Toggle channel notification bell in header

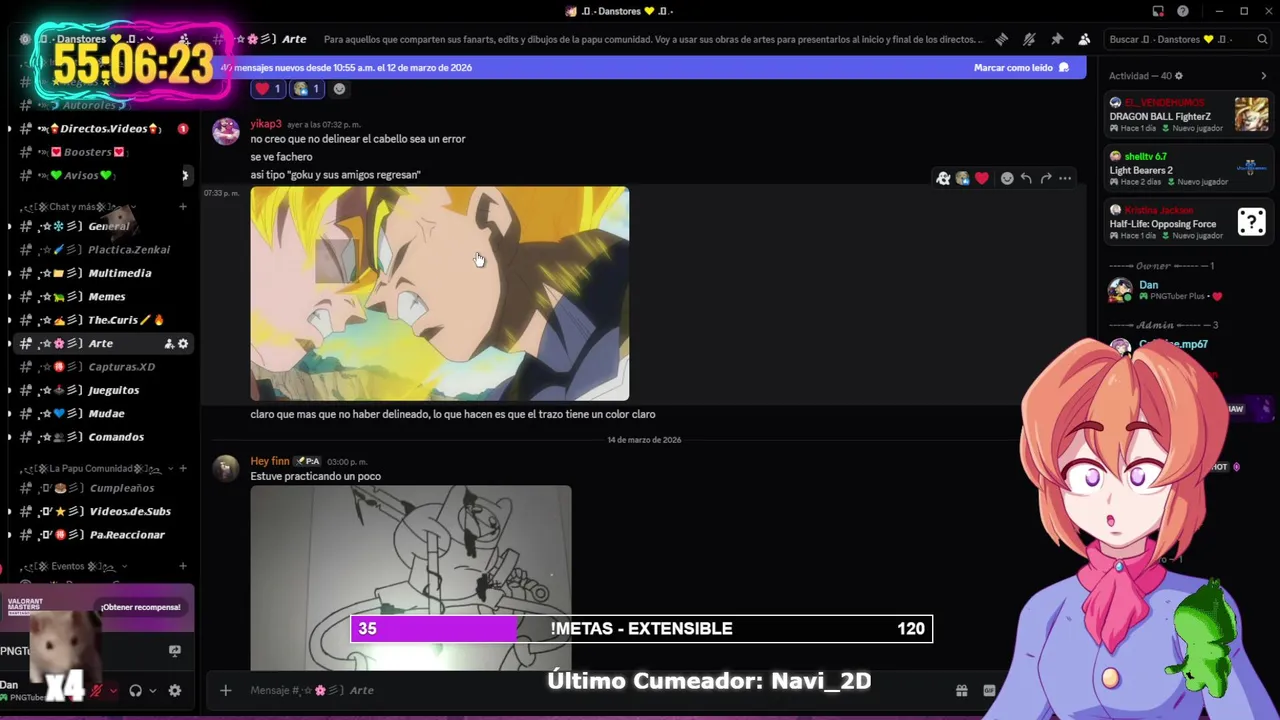1029,39
